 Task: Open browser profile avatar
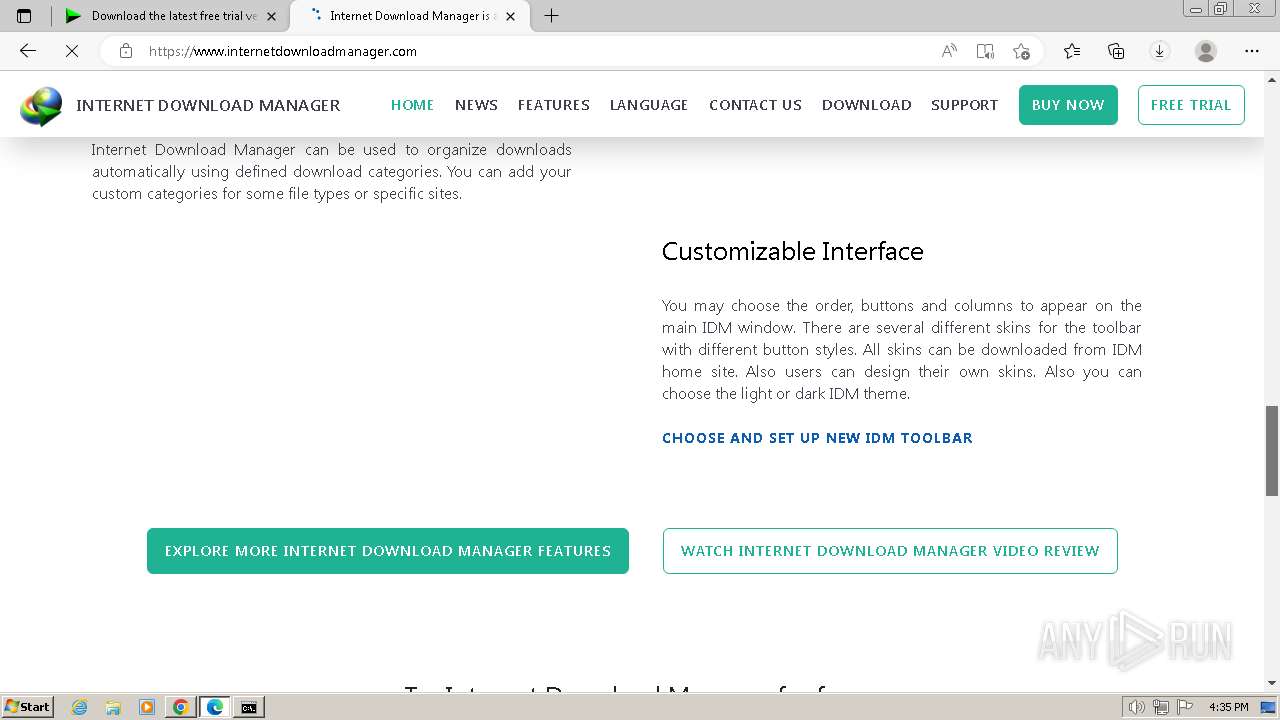[x=1206, y=51]
